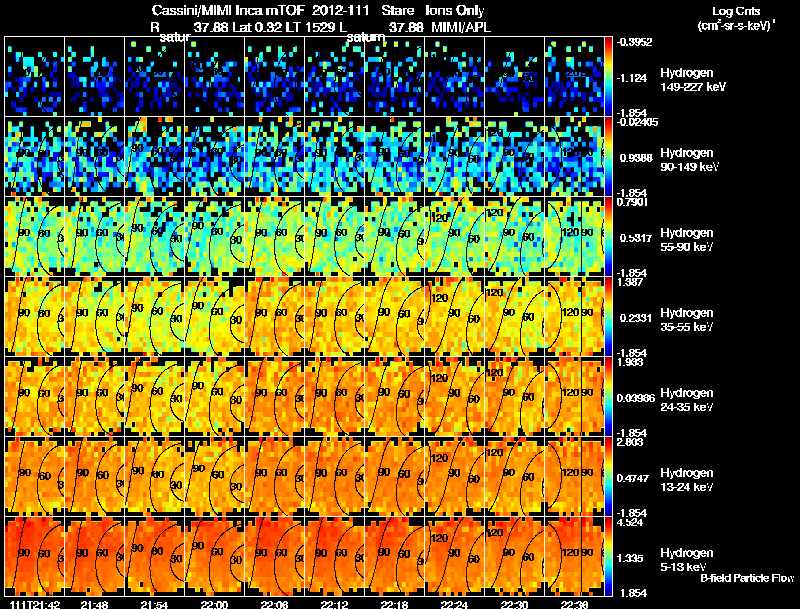Click the '-1.124' colorbar midpoint value
This screenshot has height=609, width=800.
pyautogui.click(x=632, y=78)
